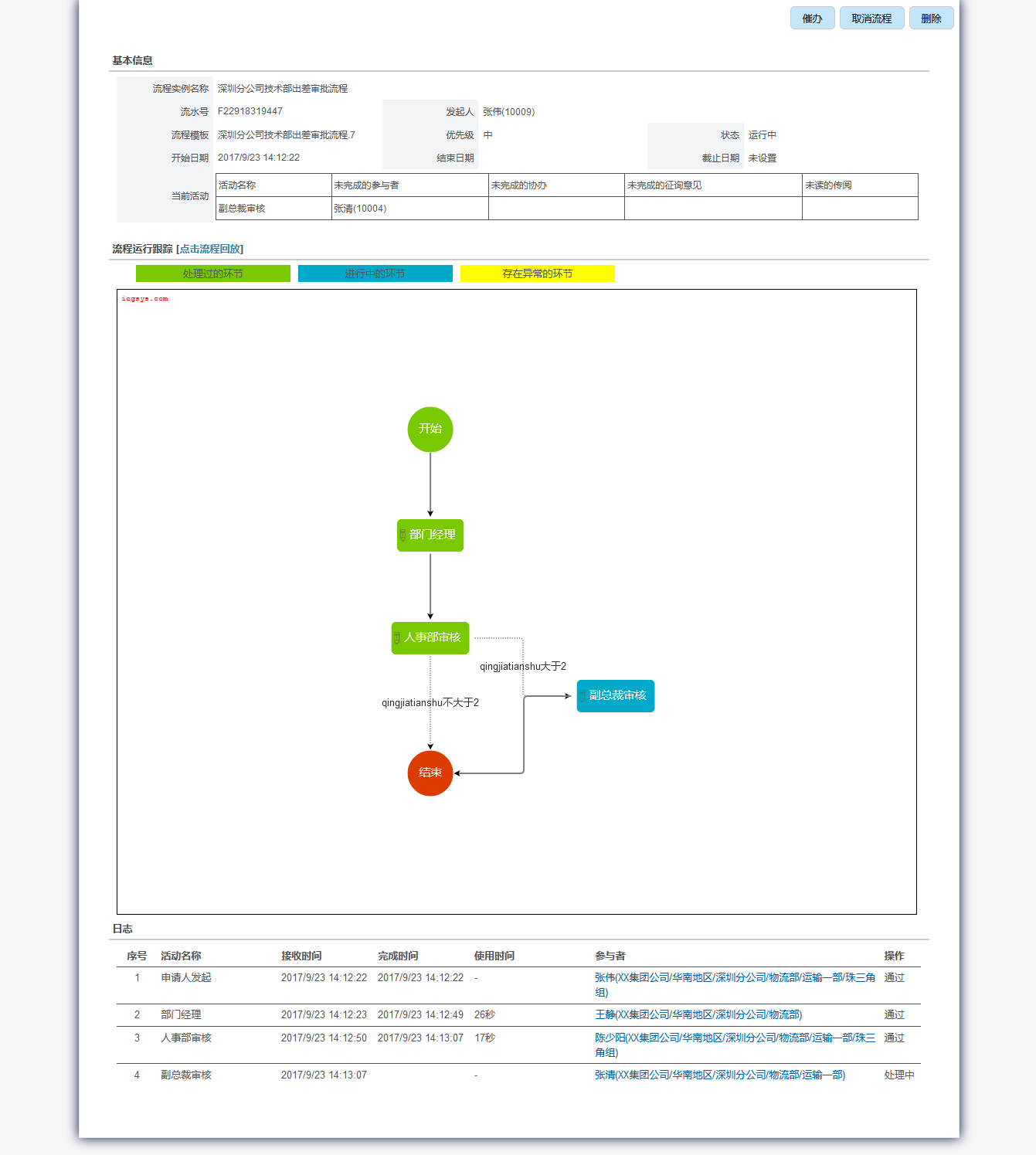Viewport: 1036px width, 1155px height.
Task: Click deadline value 未设置
Action: (x=763, y=158)
